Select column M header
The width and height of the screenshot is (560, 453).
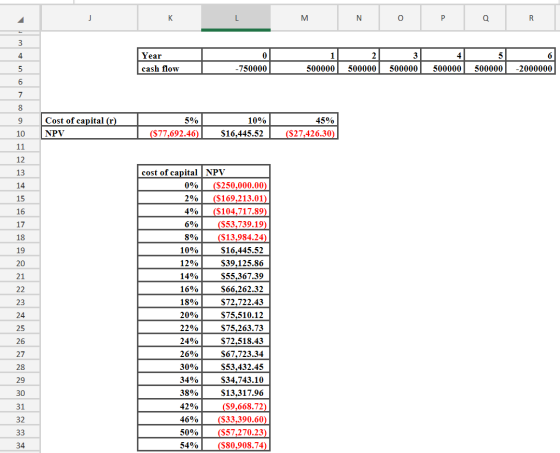point(304,18)
